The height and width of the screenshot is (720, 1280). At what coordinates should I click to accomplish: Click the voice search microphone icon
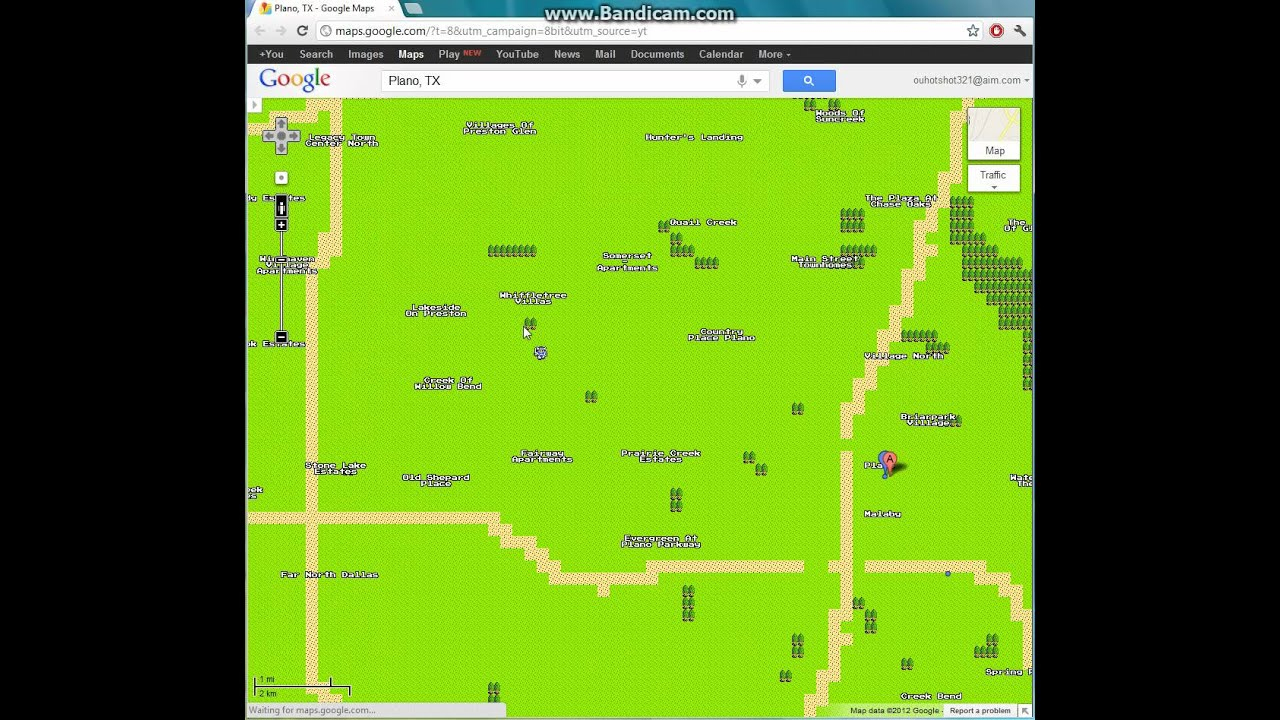[x=741, y=81]
